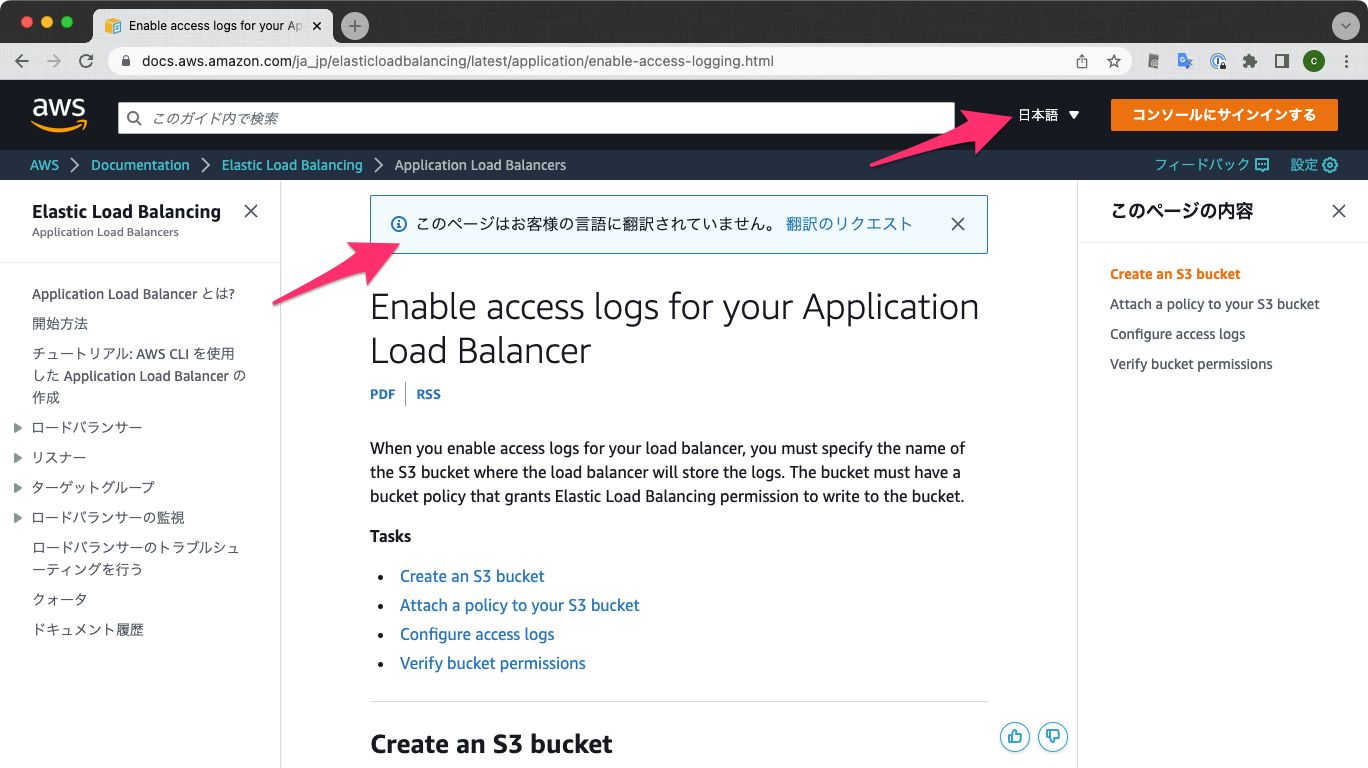Open AWS breadcrumb link

click(x=44, y=165)
